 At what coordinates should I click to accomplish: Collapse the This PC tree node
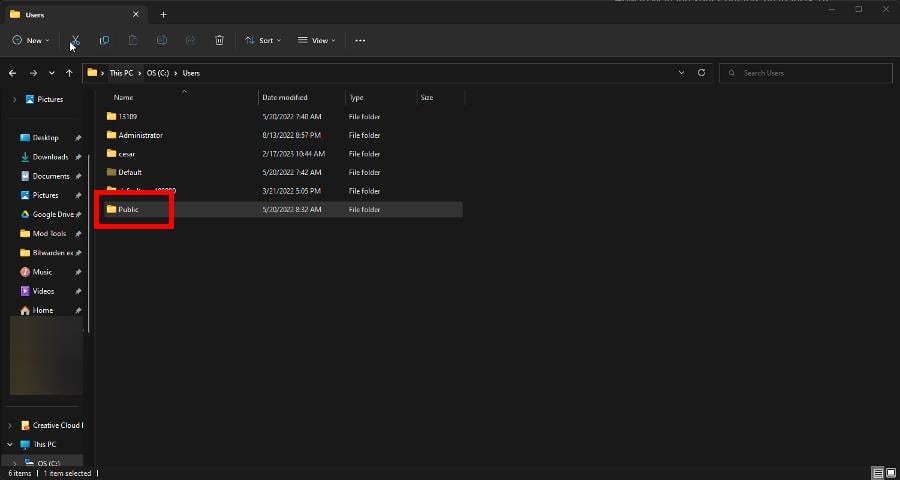point(11,444)
